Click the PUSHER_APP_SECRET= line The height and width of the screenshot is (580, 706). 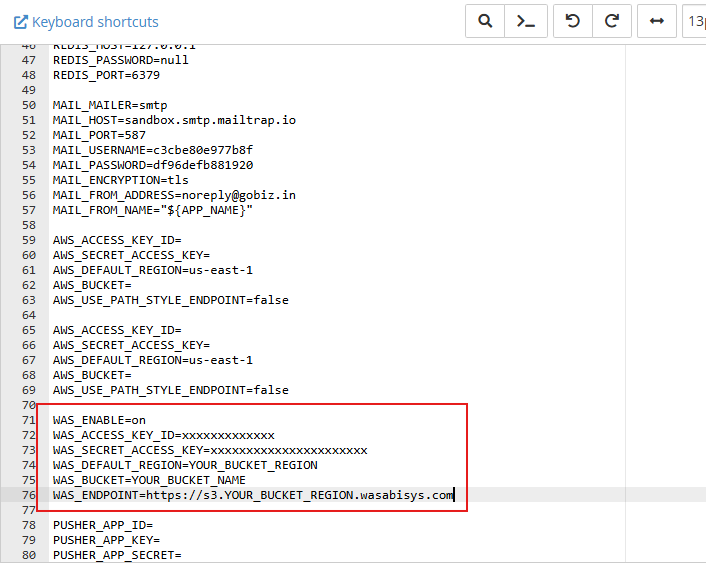coord(117,555)
